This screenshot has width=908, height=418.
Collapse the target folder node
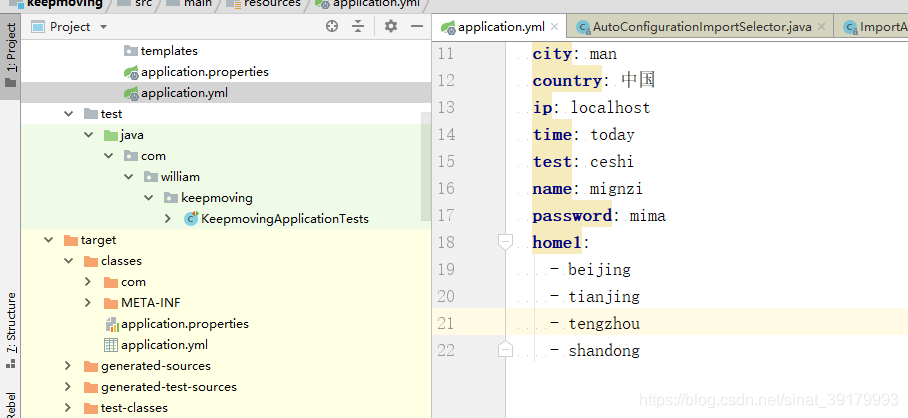tap(49, 240)
